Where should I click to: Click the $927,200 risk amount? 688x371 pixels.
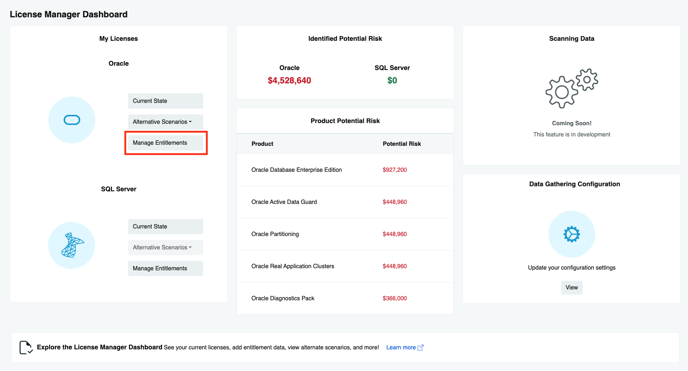(x=394, y=170)
